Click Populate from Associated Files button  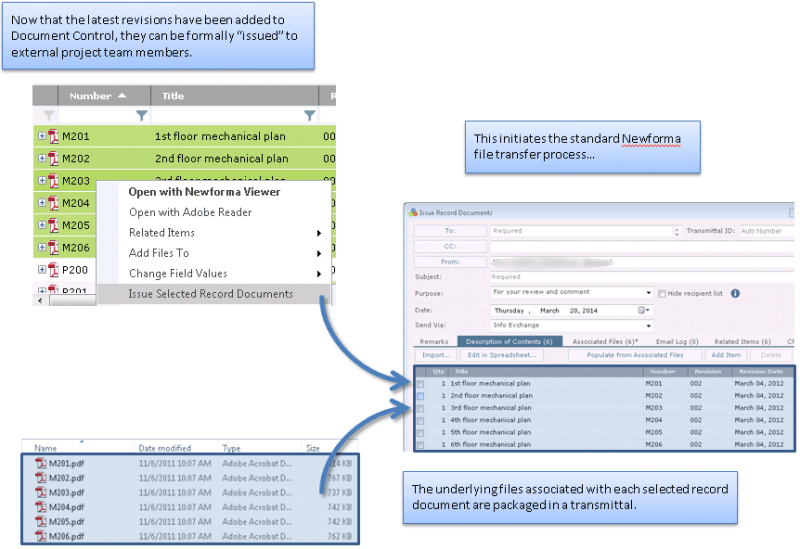(x=635, y=355)
